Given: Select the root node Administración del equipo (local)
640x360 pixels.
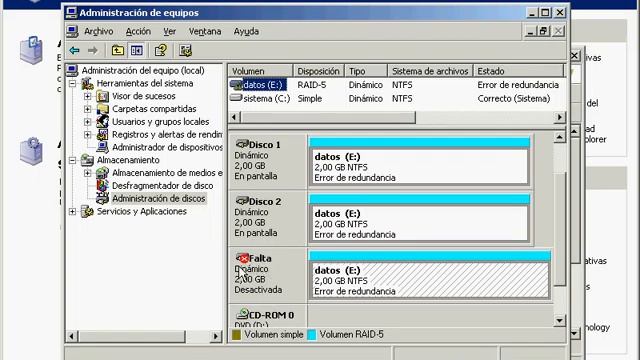Looking at the screenshot, I should tap(143, 71).
